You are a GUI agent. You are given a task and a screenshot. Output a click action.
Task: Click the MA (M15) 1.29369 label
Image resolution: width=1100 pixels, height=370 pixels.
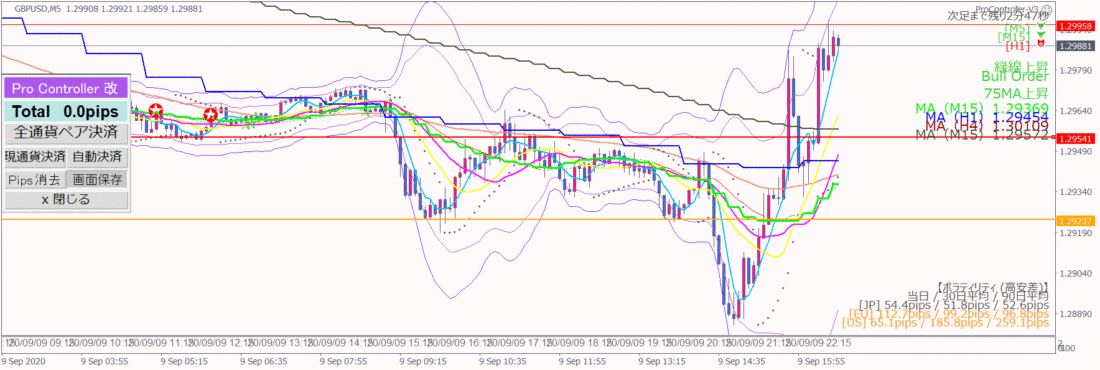(982, 107)
